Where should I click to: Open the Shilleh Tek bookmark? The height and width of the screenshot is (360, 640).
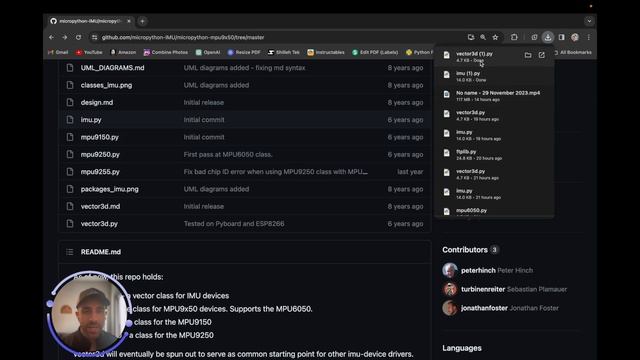click(284, 52)
